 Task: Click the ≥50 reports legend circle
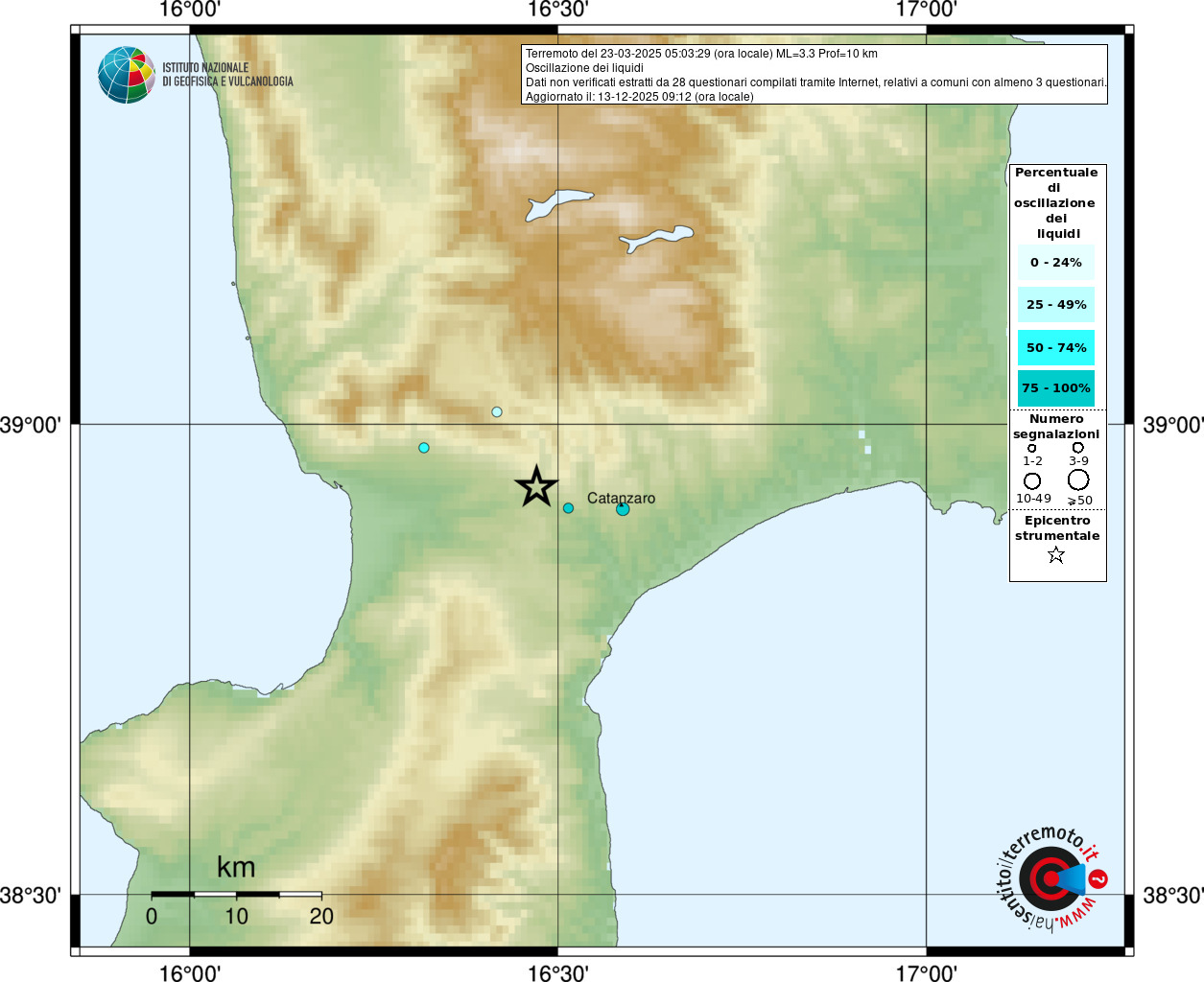click(x=1078, y=479)
